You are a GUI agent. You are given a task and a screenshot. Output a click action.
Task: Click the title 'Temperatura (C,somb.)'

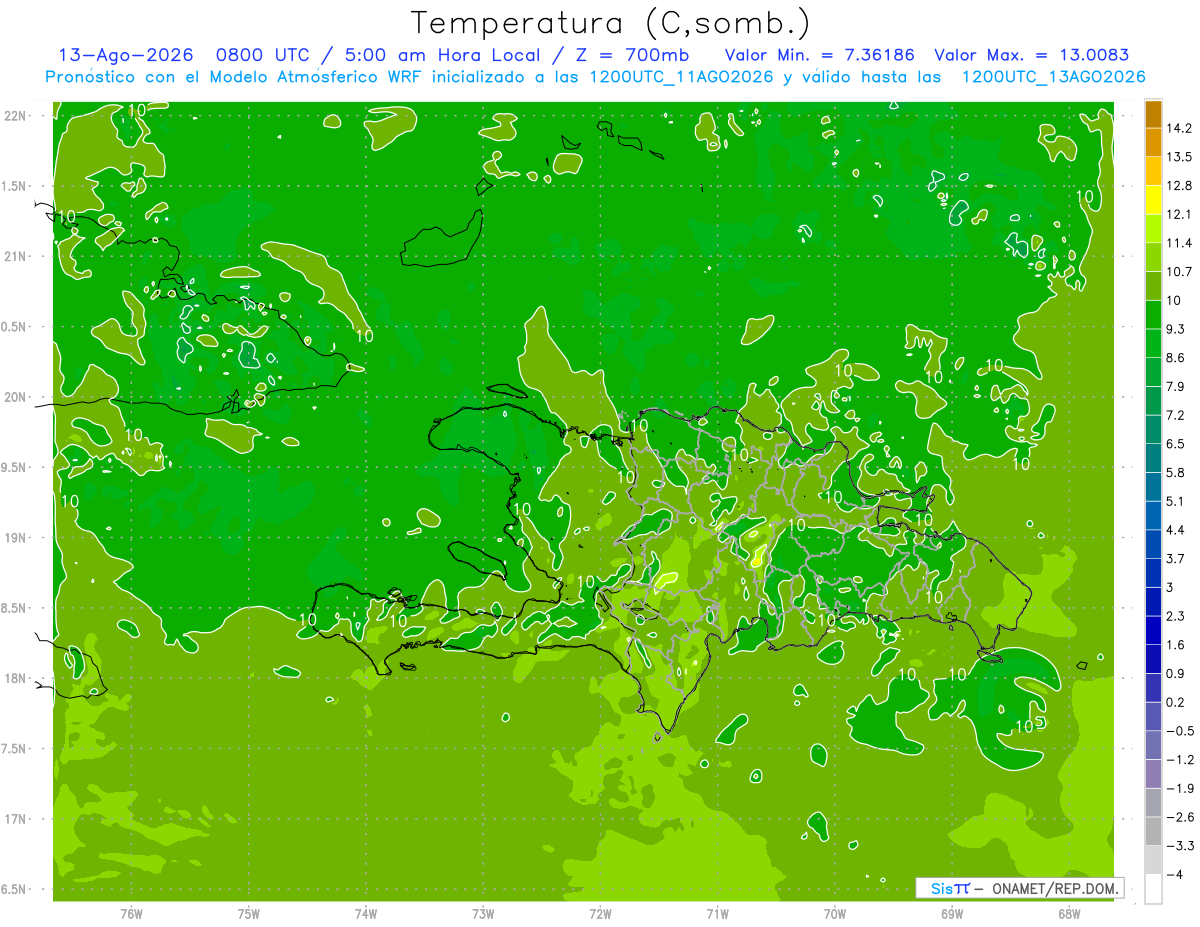[610, 23]
